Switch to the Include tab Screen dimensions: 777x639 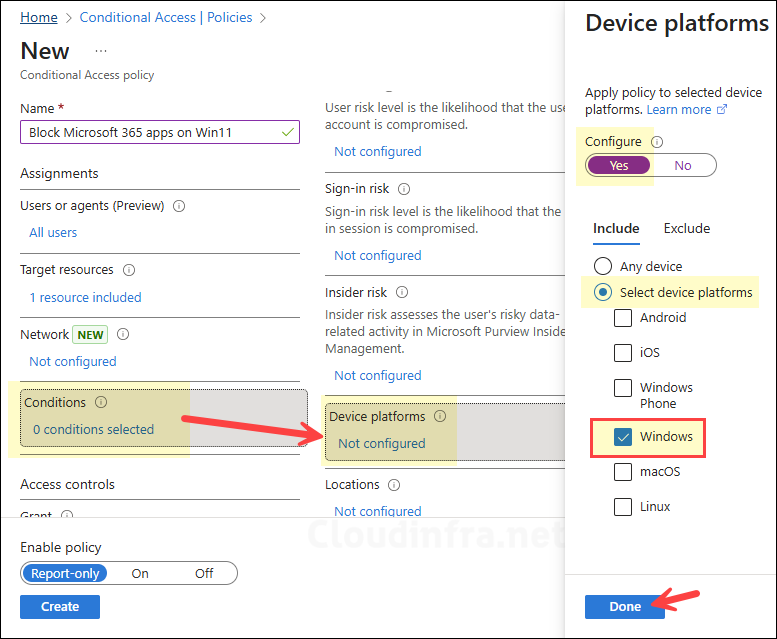point(616,228)
